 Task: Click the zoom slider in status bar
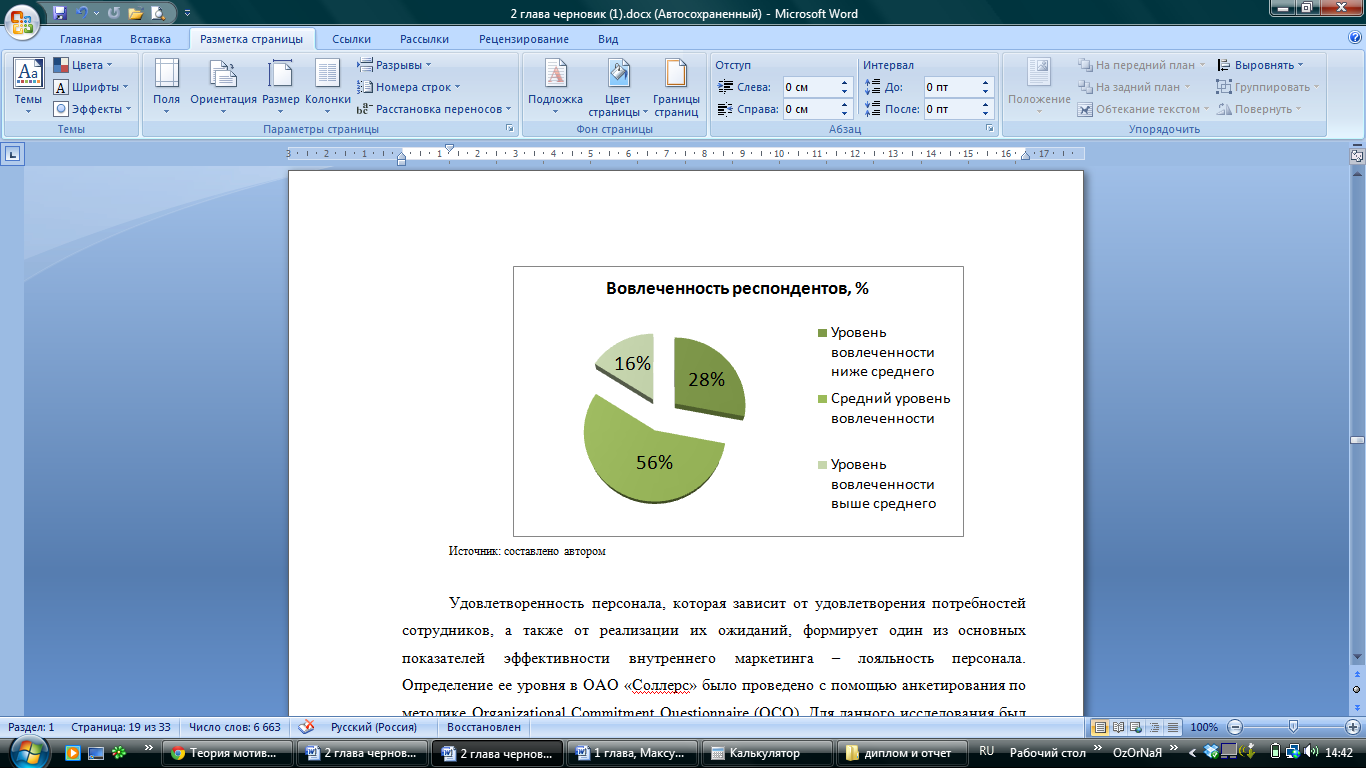tap(1293, 727)
